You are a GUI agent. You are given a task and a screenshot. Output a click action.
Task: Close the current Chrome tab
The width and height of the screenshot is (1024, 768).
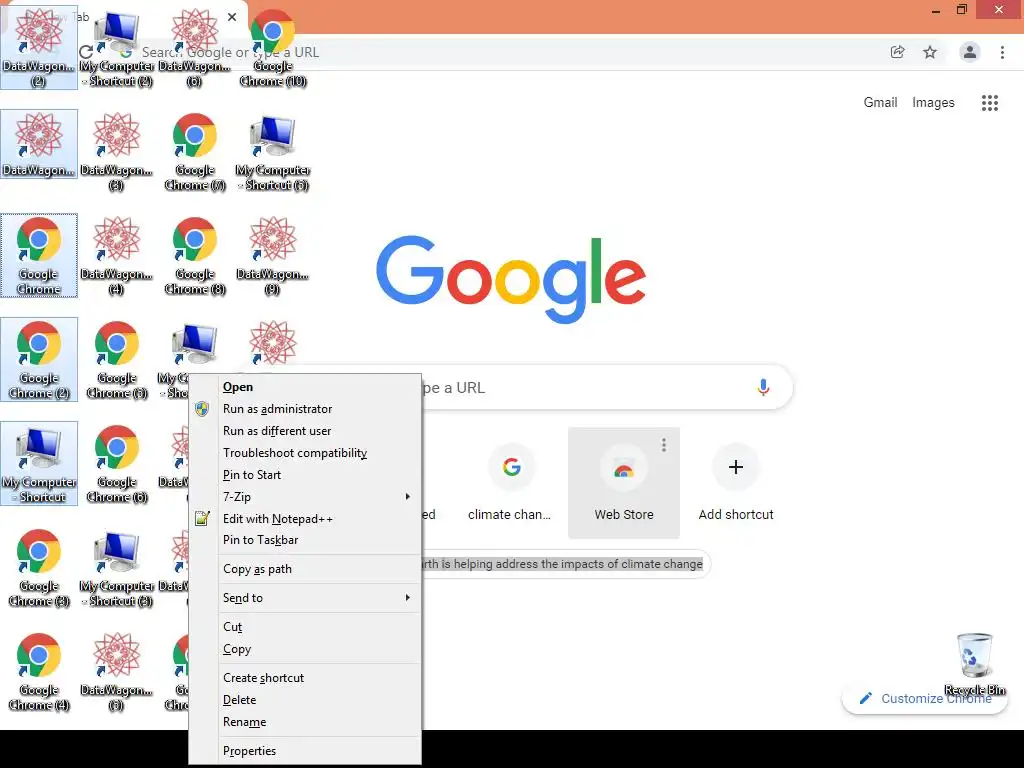(232, 17)
